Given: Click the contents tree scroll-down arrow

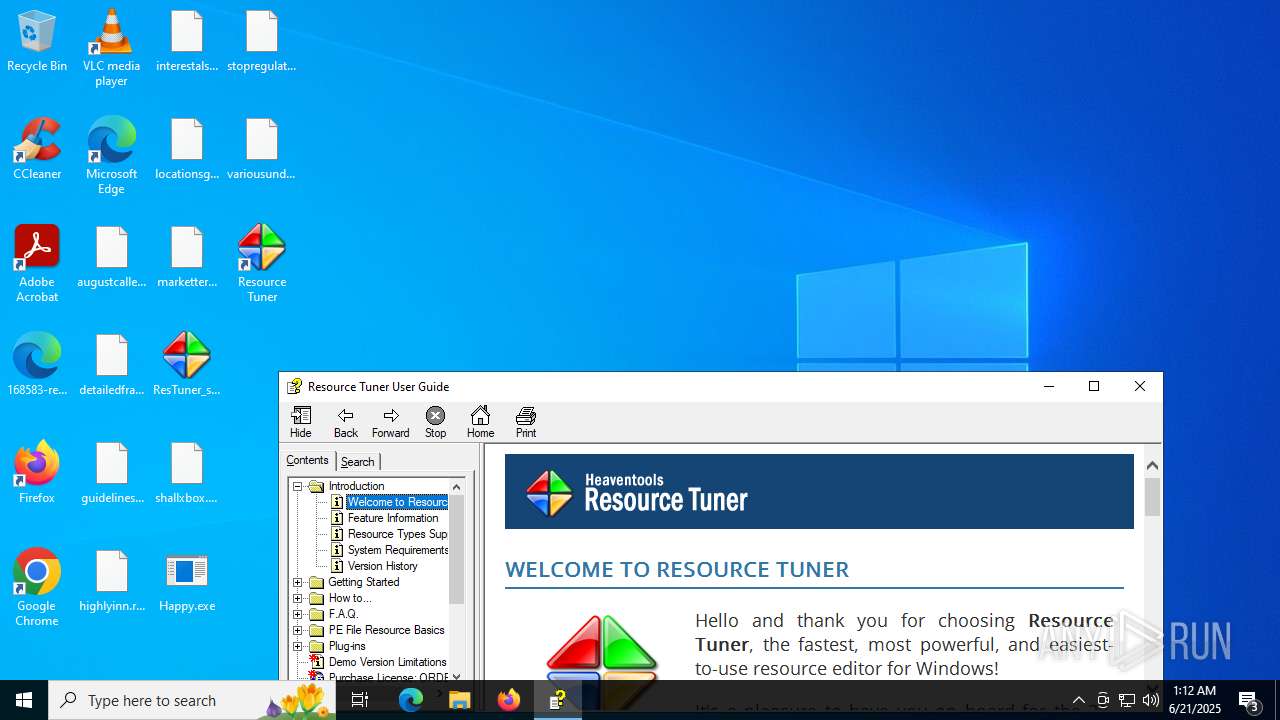Looking at the screenshot, I should 457,676.
